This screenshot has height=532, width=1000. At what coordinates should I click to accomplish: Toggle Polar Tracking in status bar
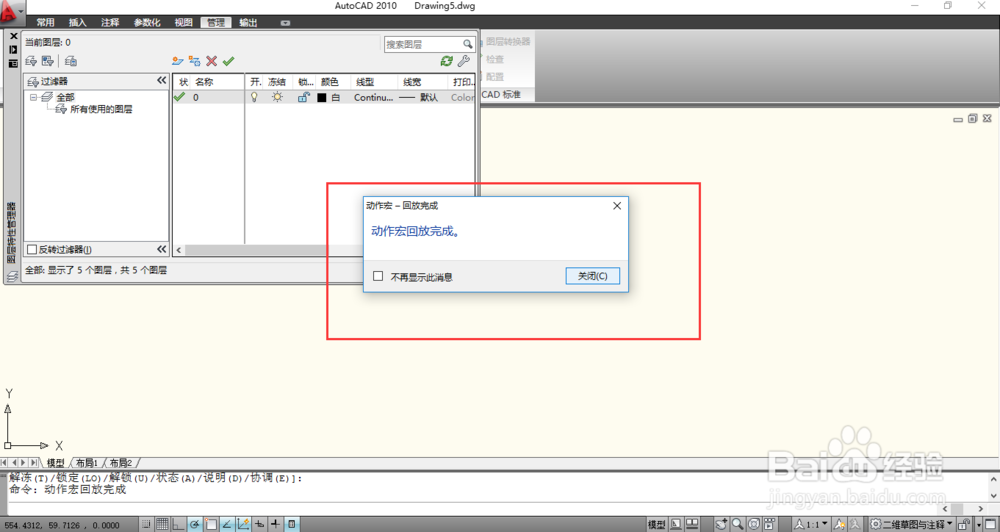click(x=195, y=524)
